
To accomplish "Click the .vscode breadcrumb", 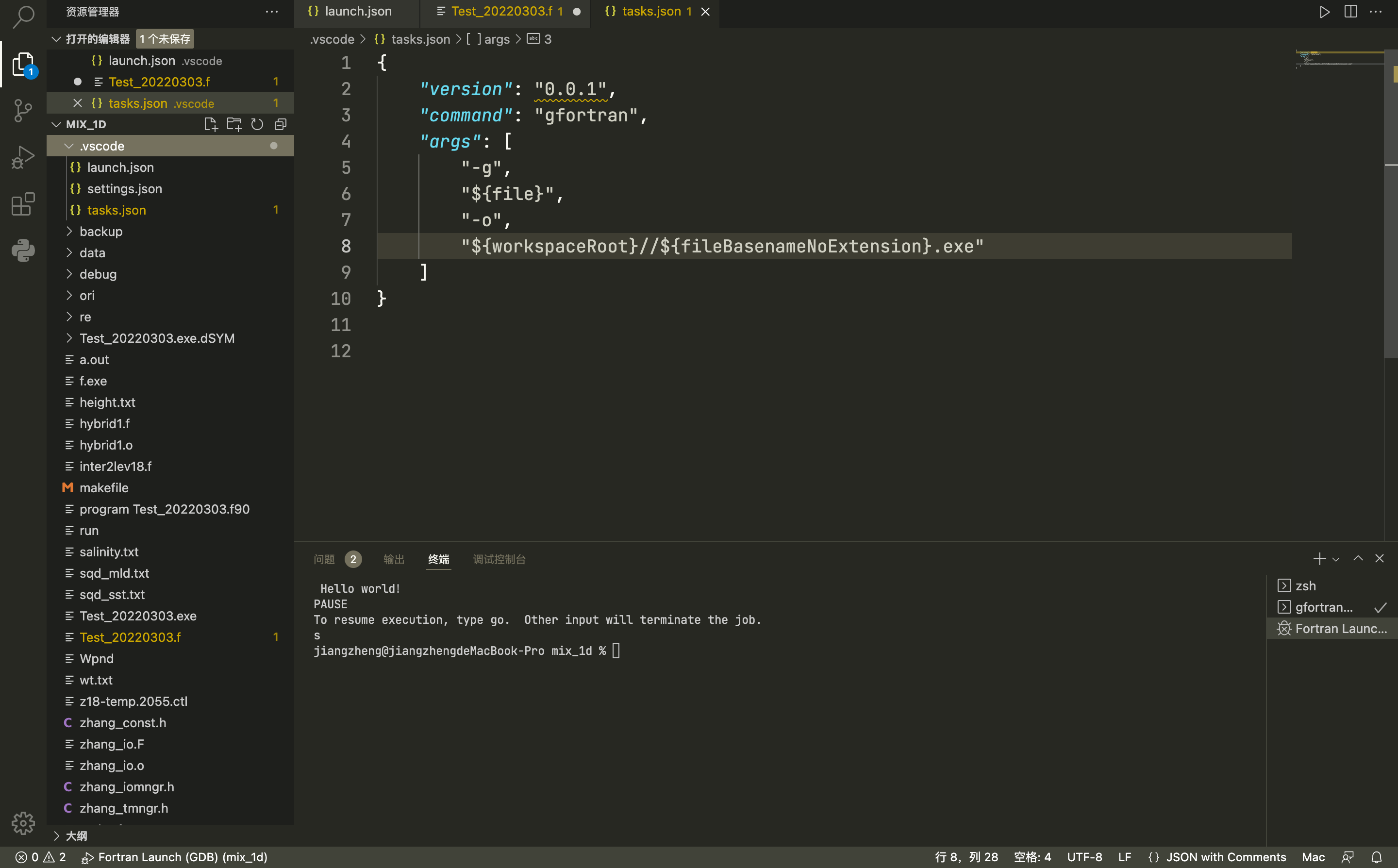I will click(x=333, y=39).
